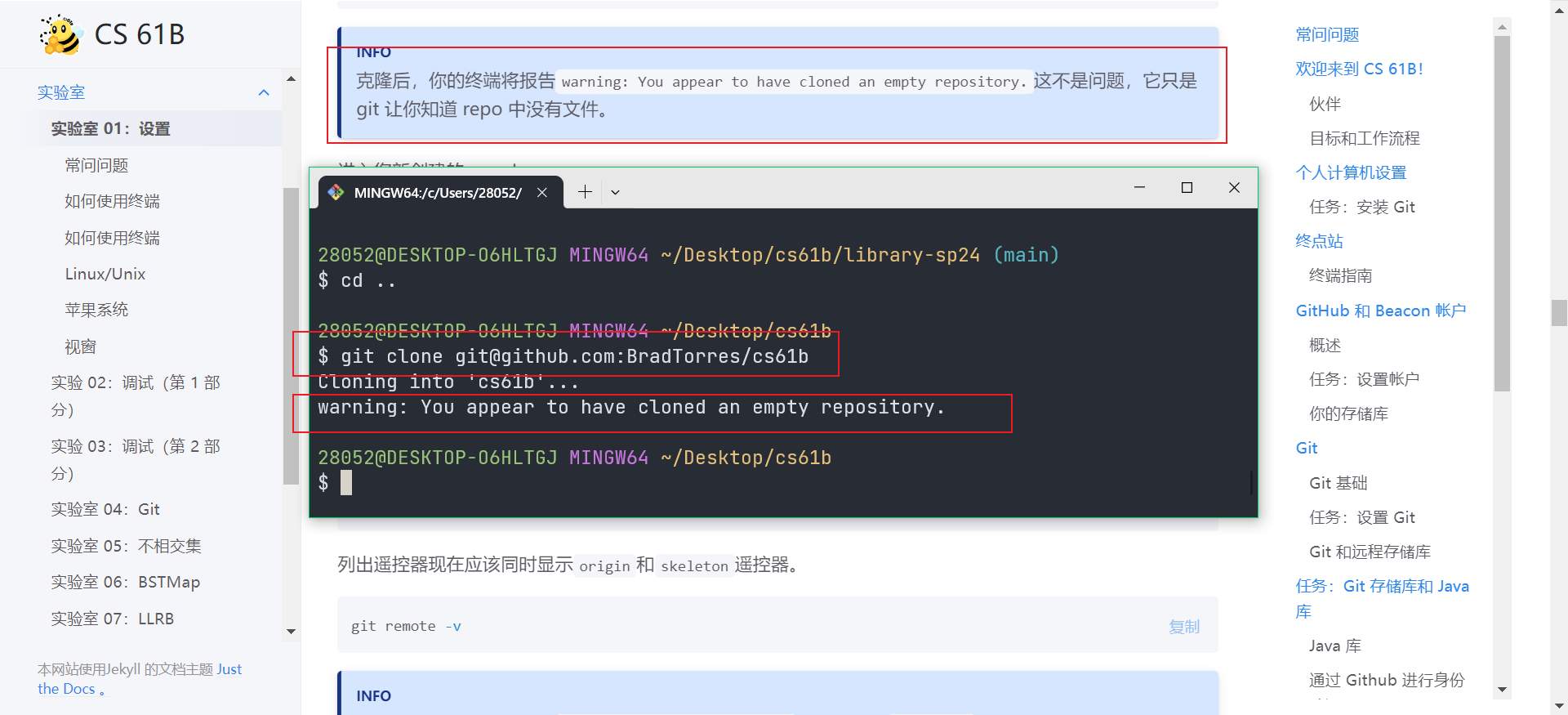The width and height of the screenshot is (1568, 715).
Task: Click the skeleton inline code text
Action: (x=694, y=565)
